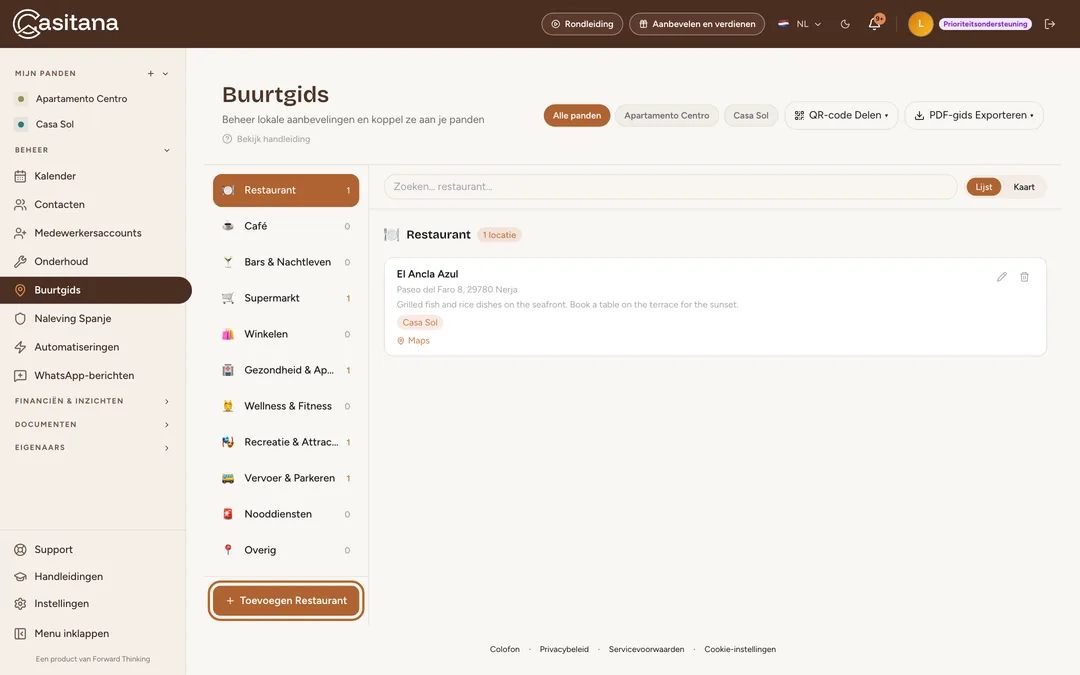The height and width of the screenshot is (675, 1080).
Task: Open the QR-code Delen dropdown
Action: click(x=841, y=116)
